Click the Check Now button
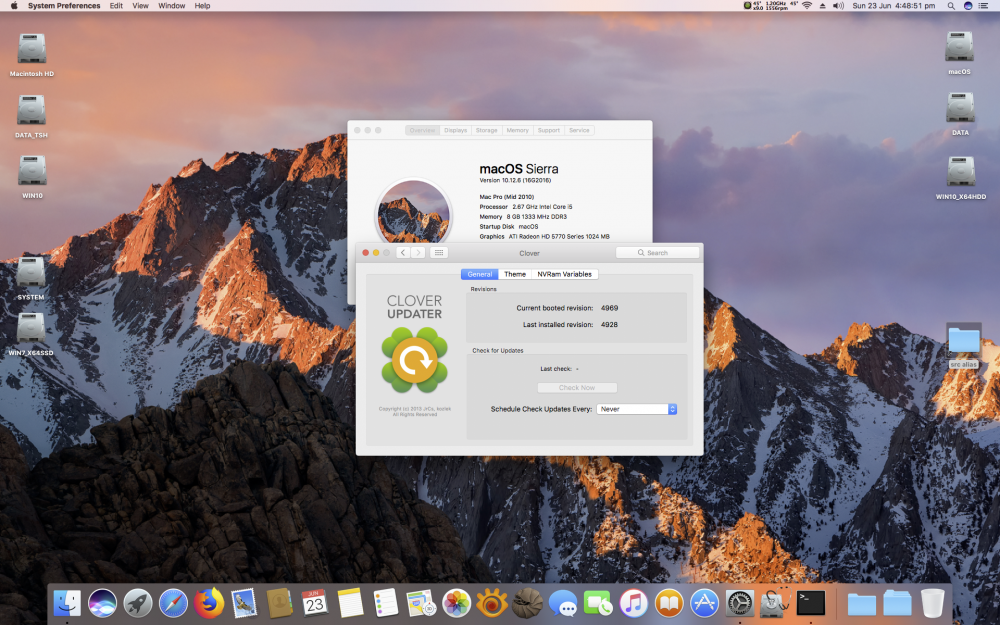Image resolution: width=1000 pixels, height=625 pixels. (577, 388)
